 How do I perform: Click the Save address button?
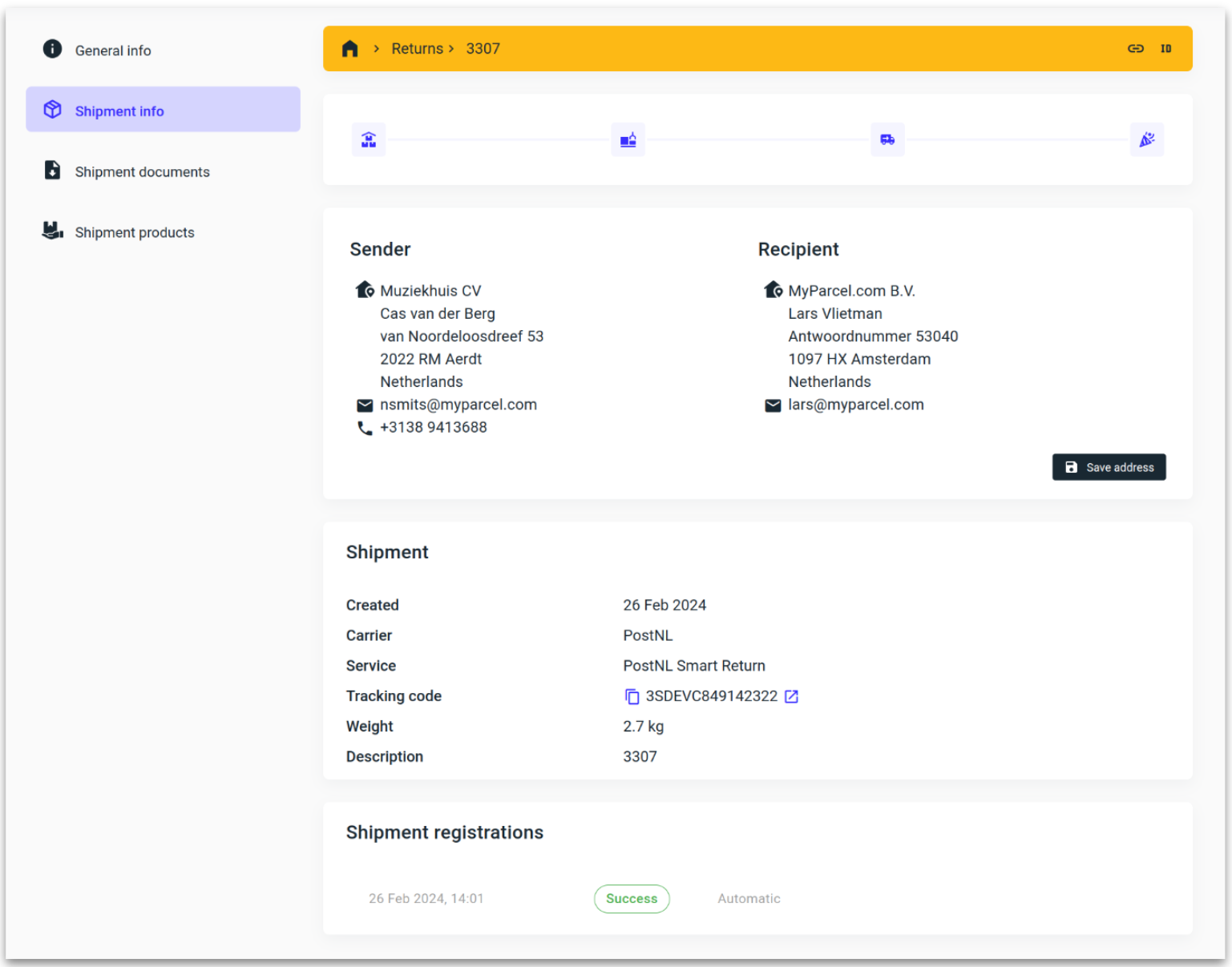(x=1109, y=467)
